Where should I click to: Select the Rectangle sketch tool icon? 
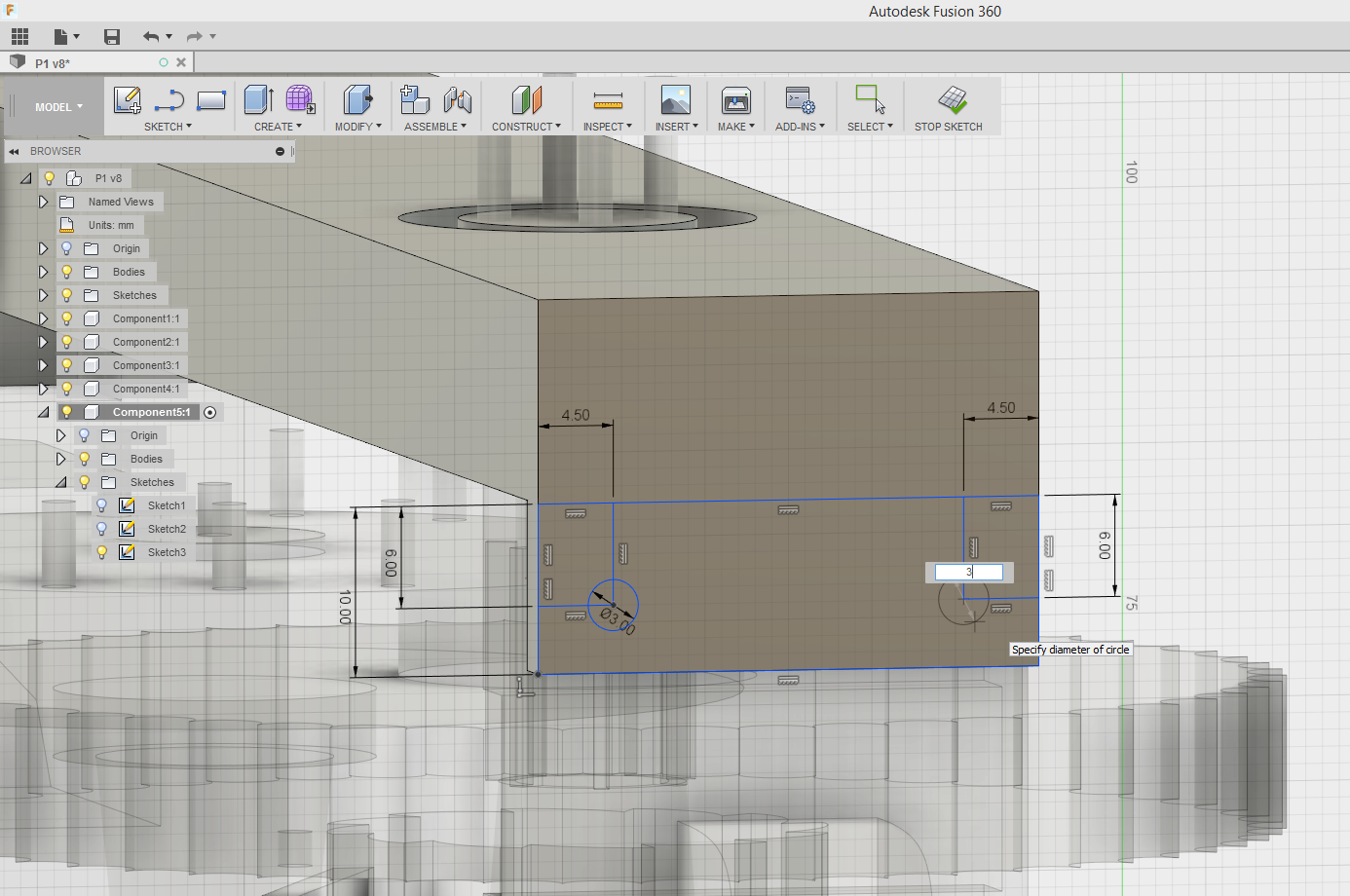pos(211,99)
